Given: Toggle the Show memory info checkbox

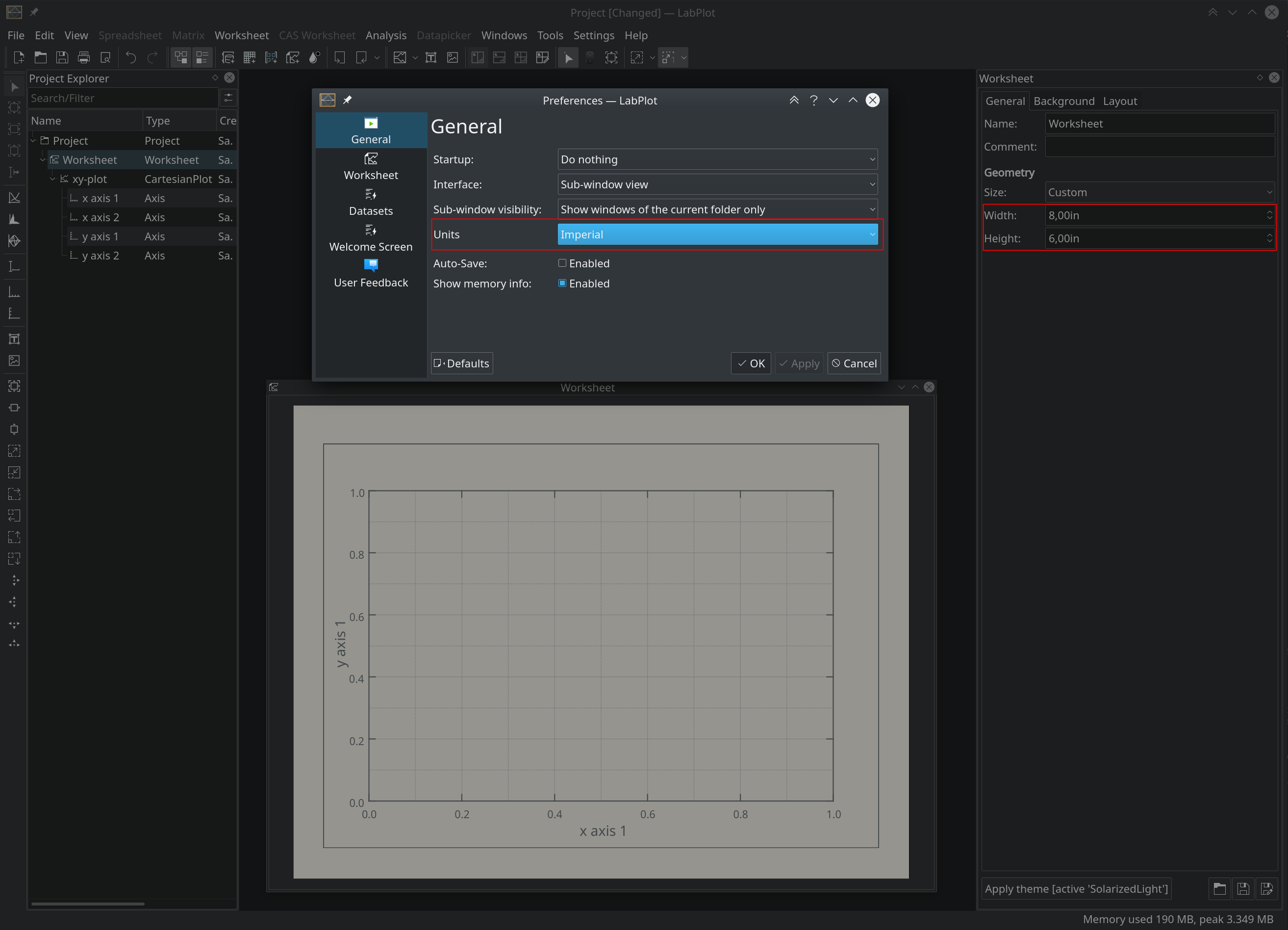Looking at the screenshot, I should pyautogui.click(x=562, y=283).
